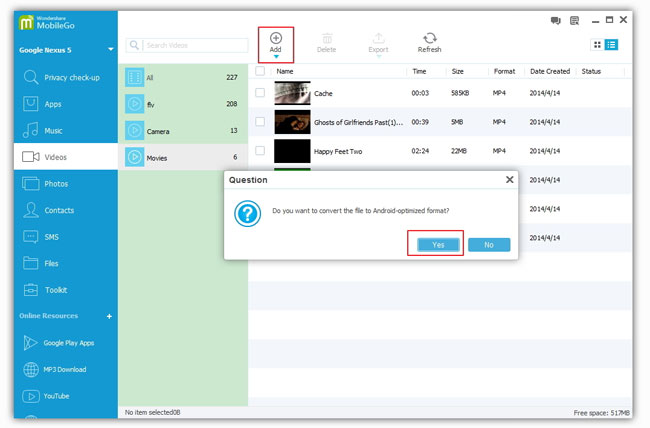Sort by the Size column header
The height and width of the screenshot is (428, 650).
pos(458,71)
